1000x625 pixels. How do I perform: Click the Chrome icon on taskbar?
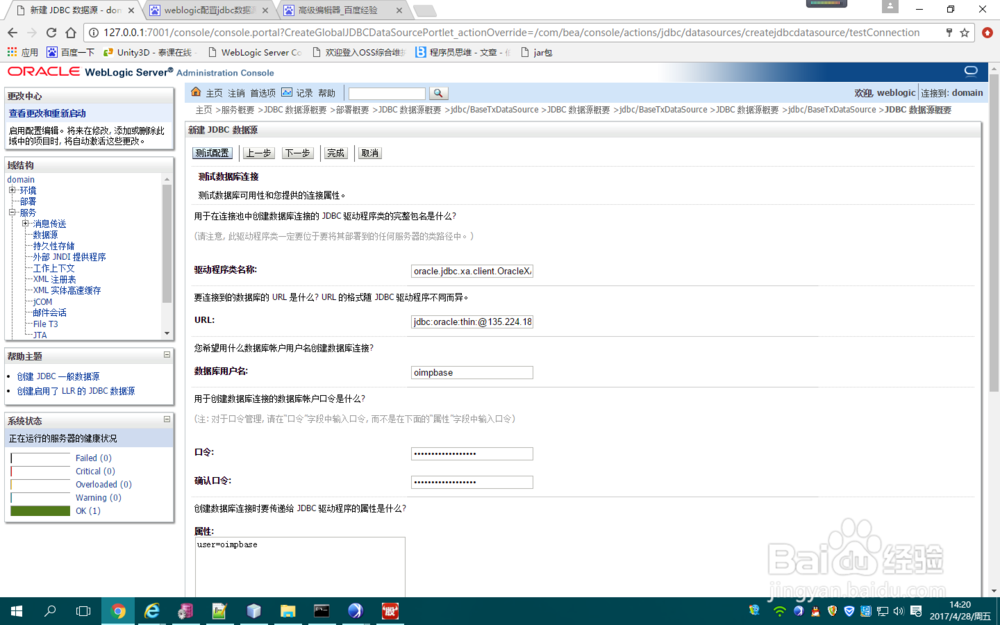pos(118,611)
